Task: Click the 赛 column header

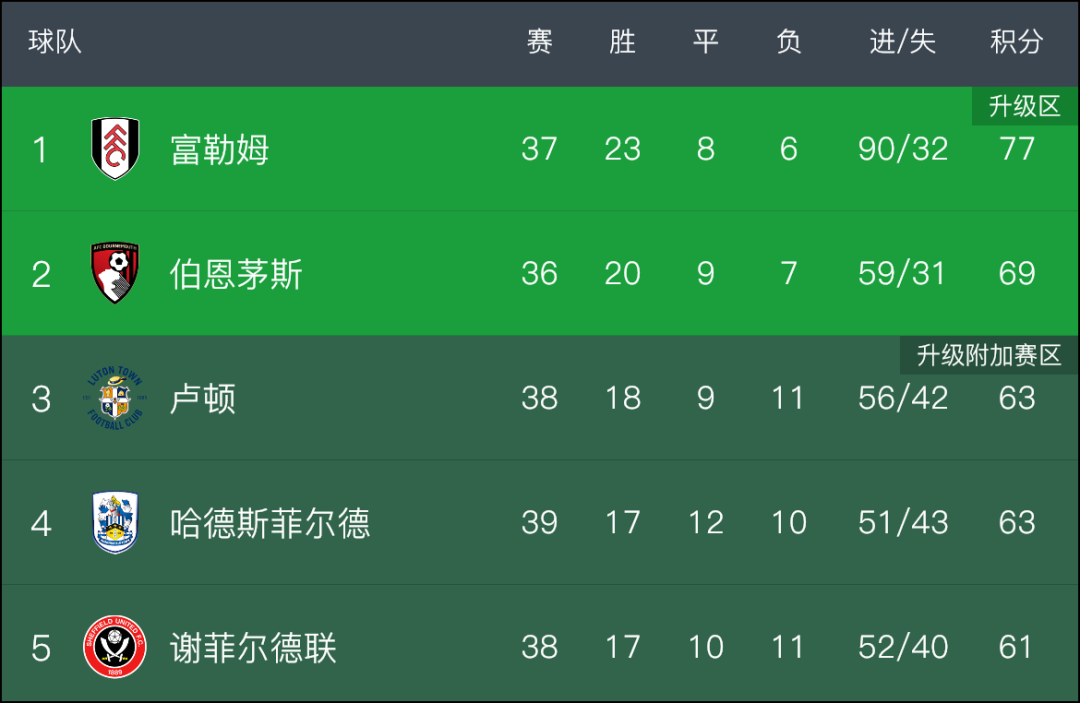Action: 539,42
